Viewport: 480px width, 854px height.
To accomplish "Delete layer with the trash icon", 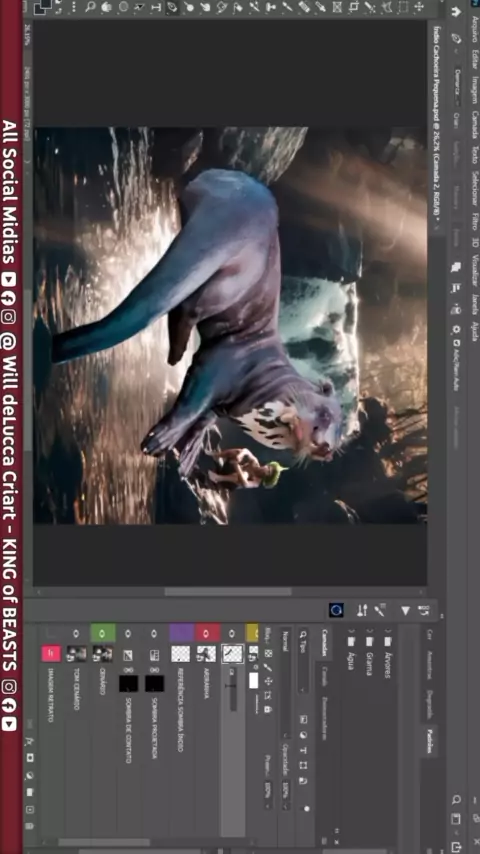I will coord(29,826).
